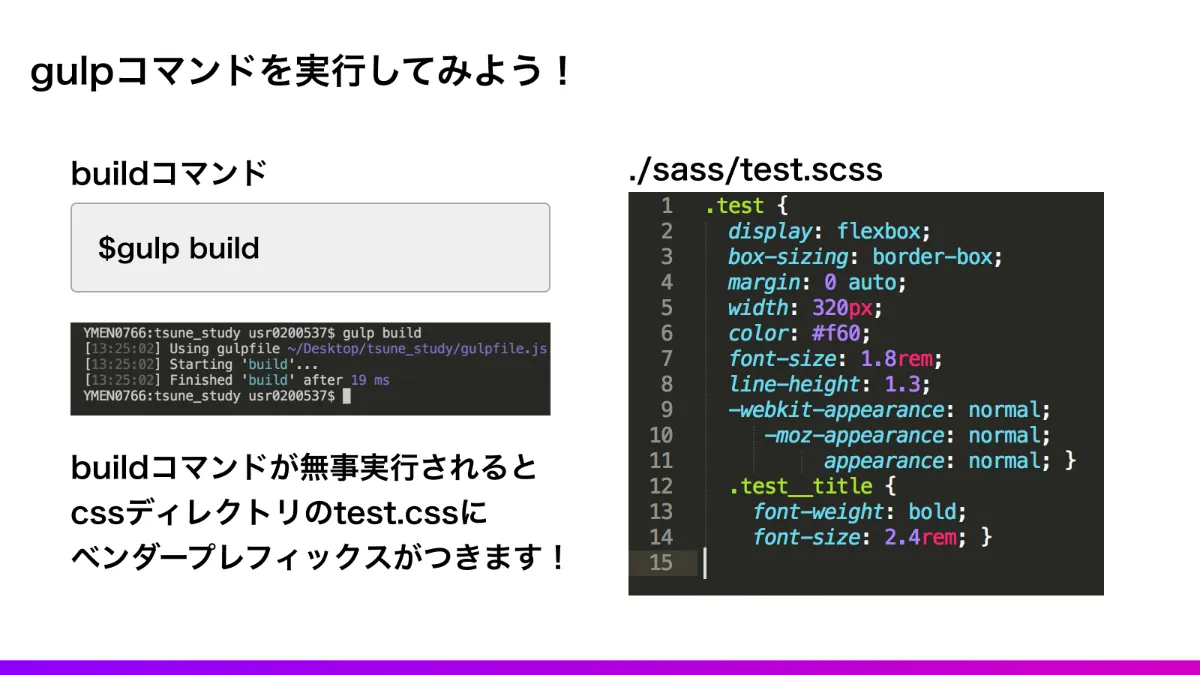Select the flexbox value on line 2
This screenshot has width=1200, height=675.
(880, 231)
